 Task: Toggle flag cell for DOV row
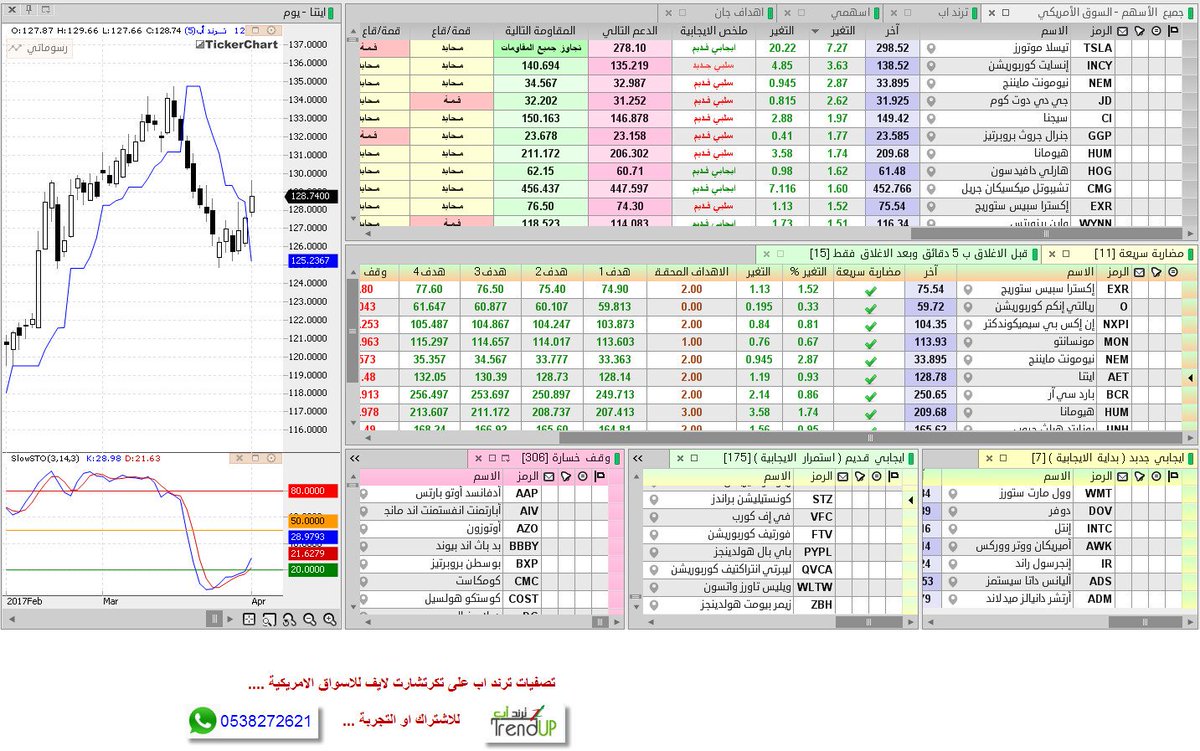(x=1175, y=511)
